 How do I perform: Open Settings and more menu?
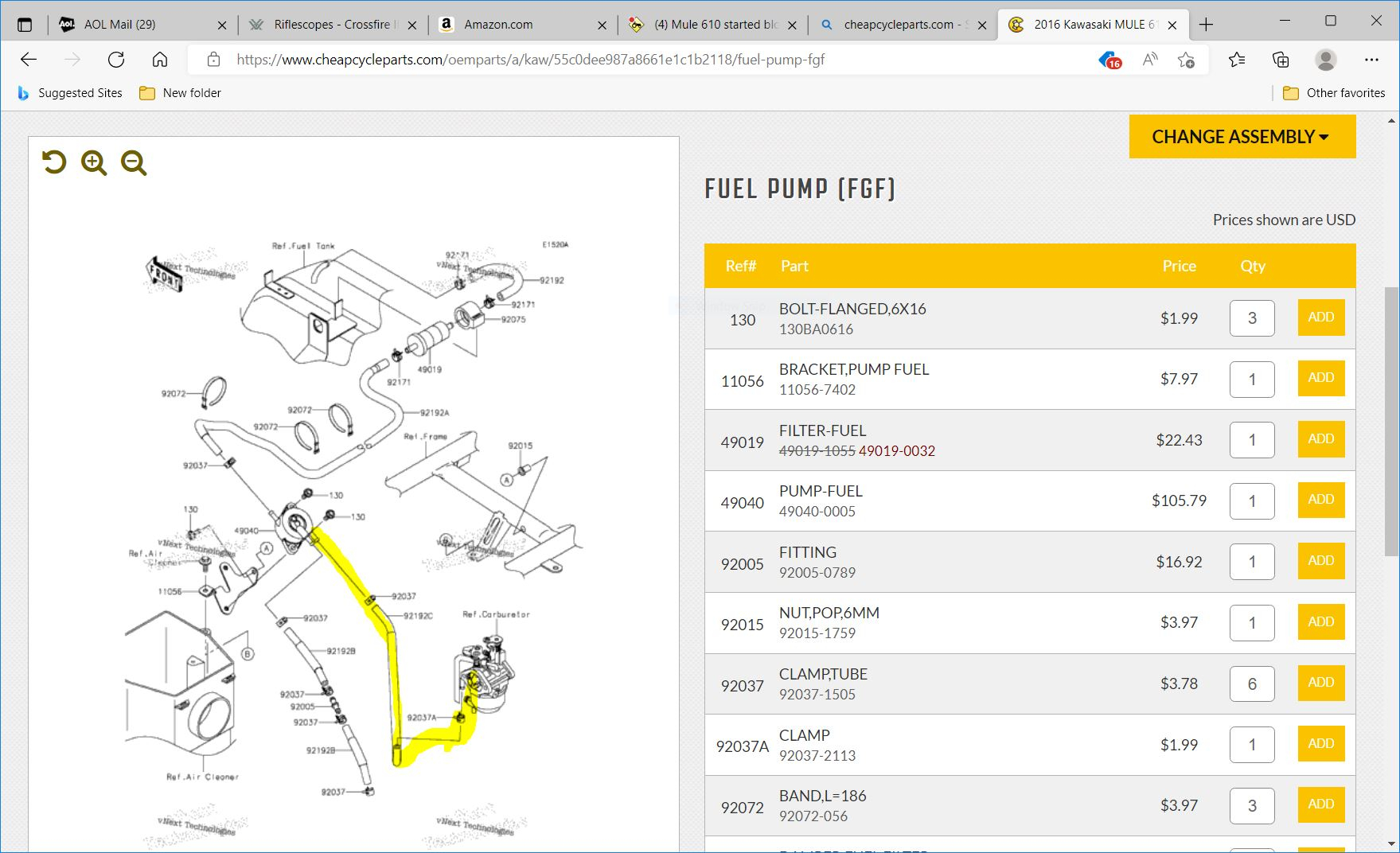point(1371,60)
